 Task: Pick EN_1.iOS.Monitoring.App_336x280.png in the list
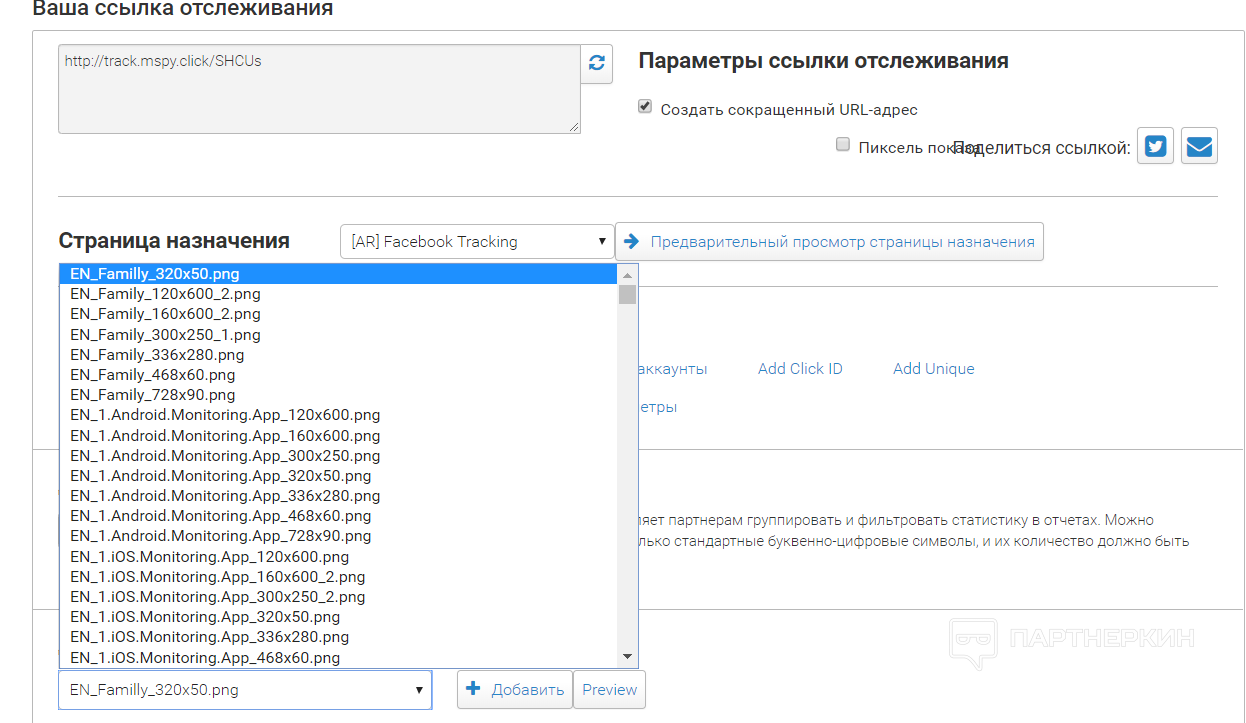tap(209, 637)
